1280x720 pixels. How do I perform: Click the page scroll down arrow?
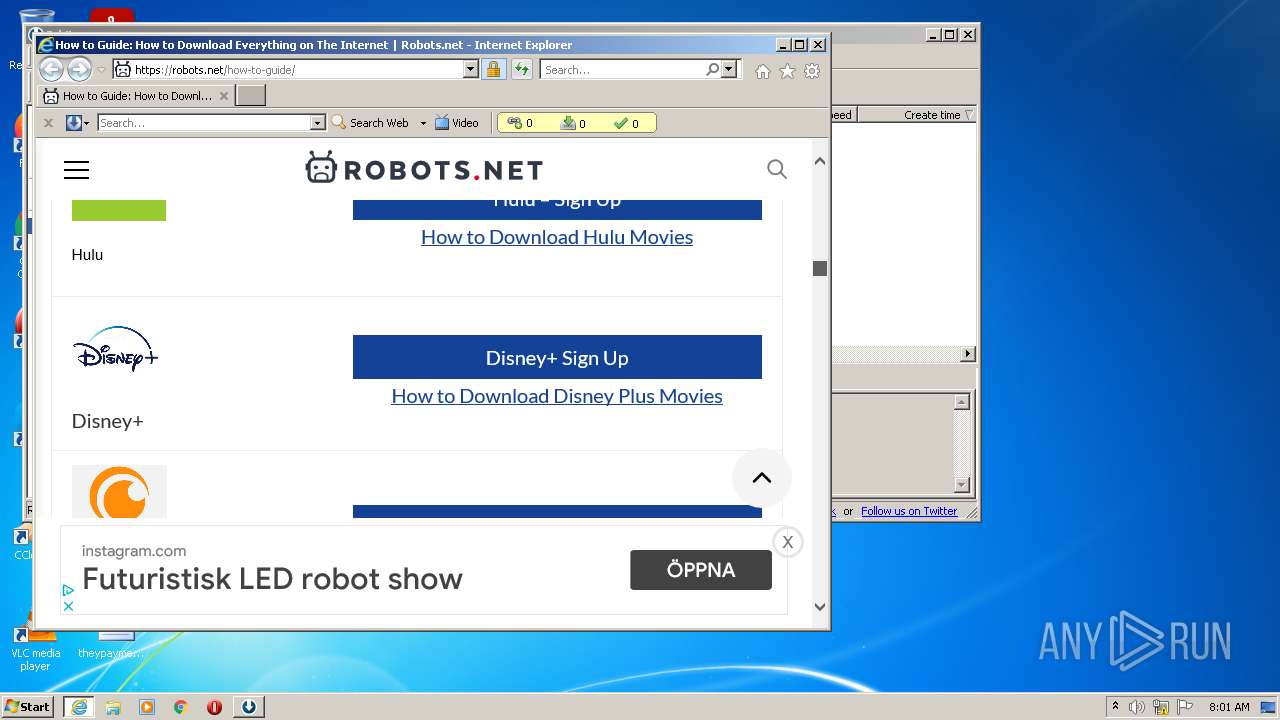pos(820,606)
